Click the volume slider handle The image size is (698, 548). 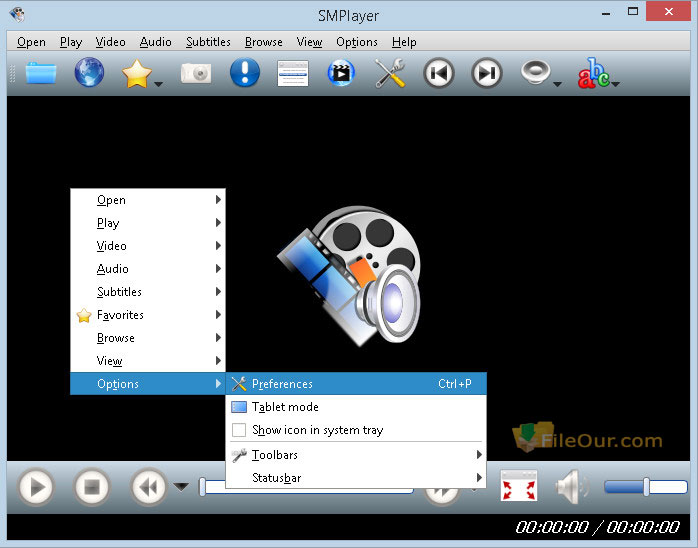[x=646, y=487]
